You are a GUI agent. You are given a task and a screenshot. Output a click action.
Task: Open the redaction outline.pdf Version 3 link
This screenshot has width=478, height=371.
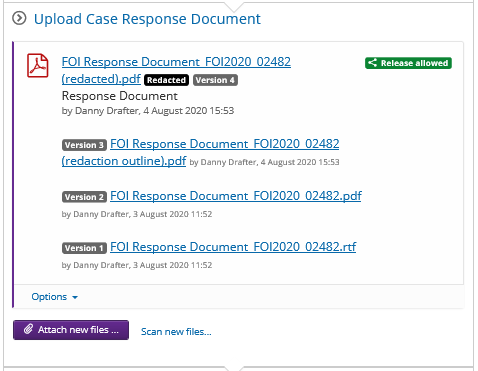point(200,152)
